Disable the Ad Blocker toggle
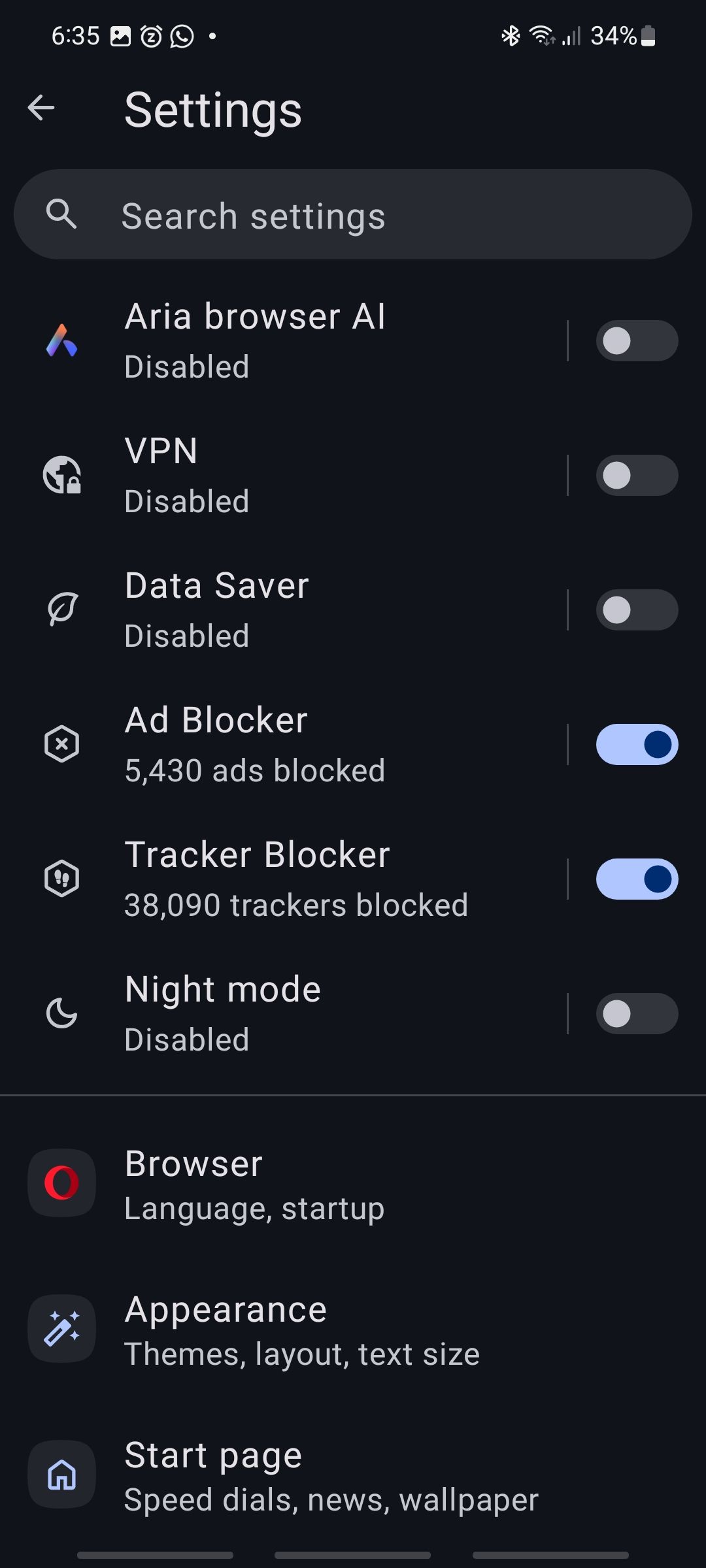706x1568 pixels. coord(637,744)
